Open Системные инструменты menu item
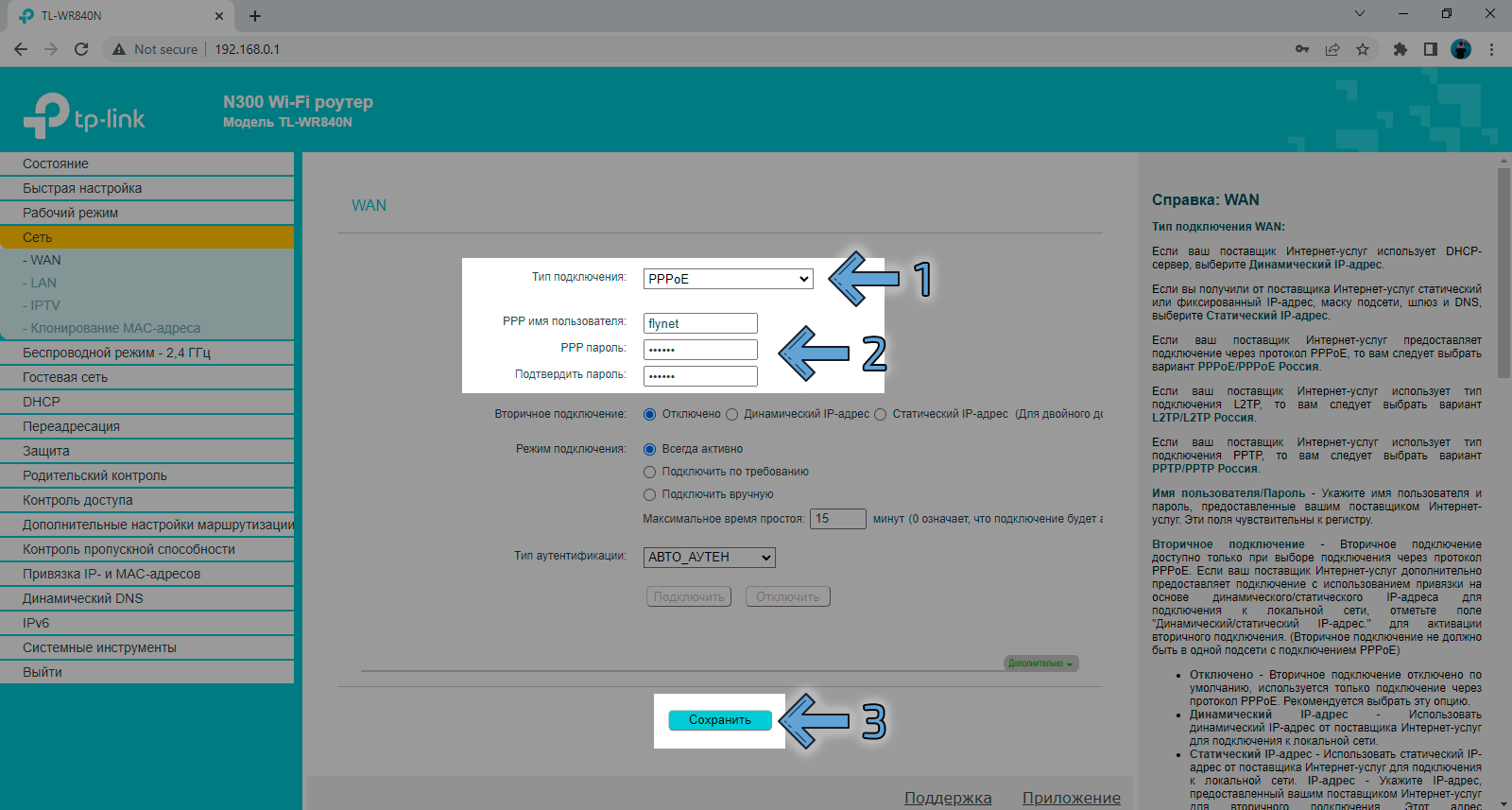Screen dimensions: 1512x810 pos(146,647)
